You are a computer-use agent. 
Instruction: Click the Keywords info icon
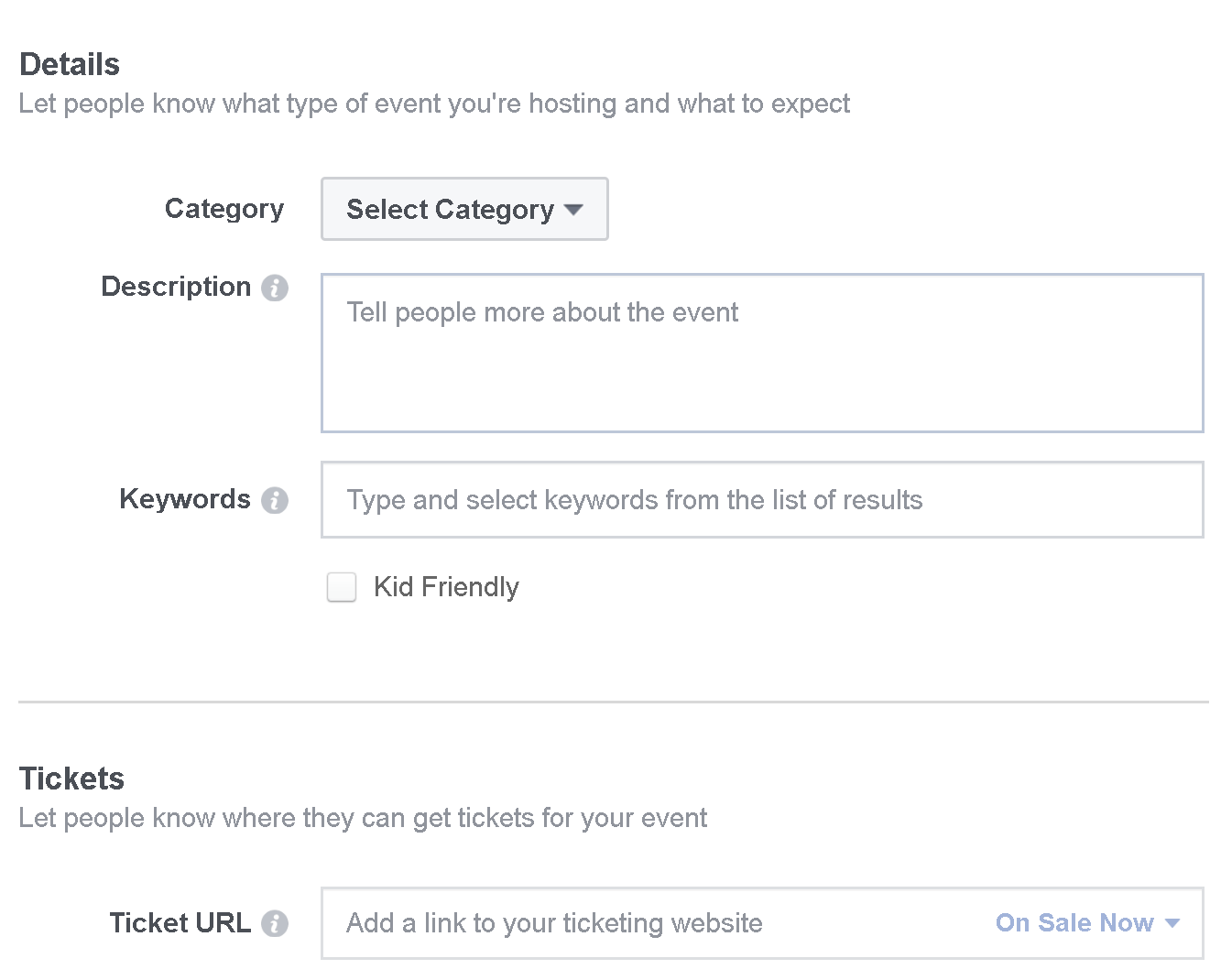tap(275, 500)
